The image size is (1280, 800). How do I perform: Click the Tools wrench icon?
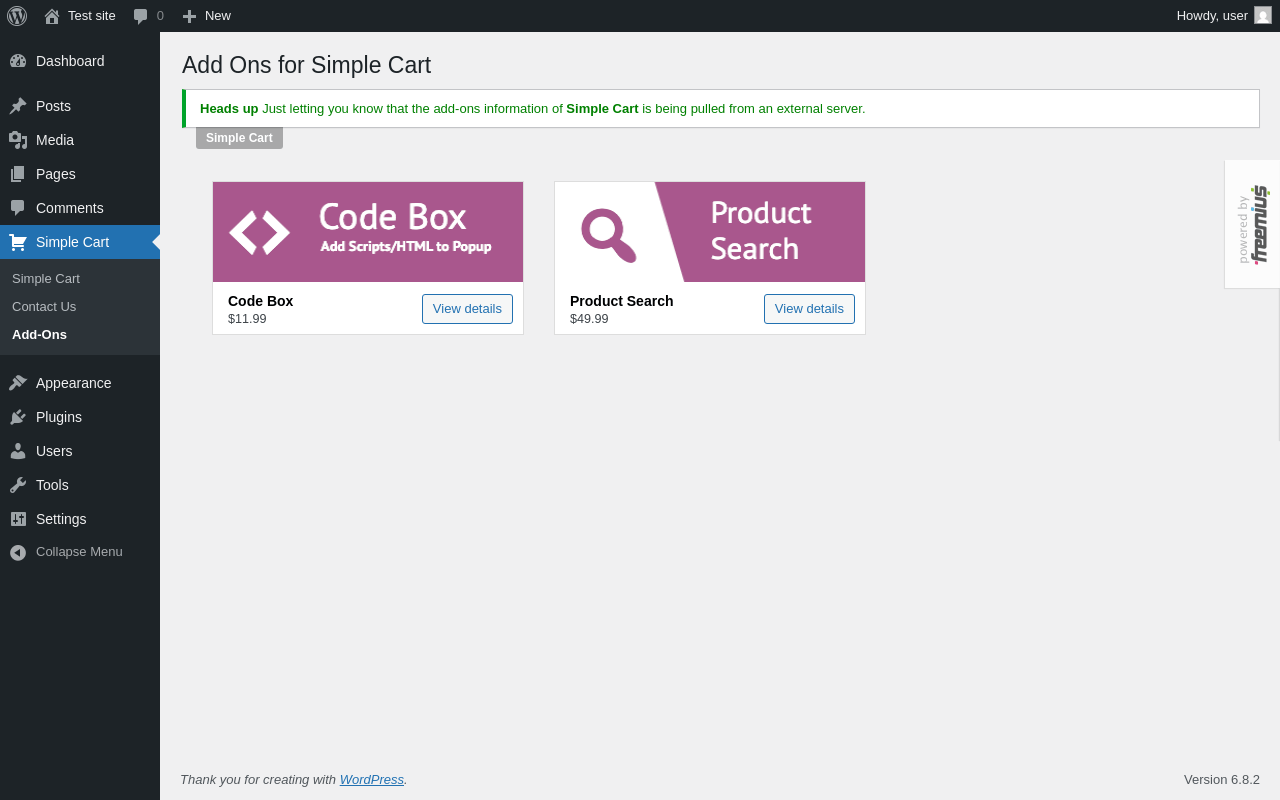point(18,485)
